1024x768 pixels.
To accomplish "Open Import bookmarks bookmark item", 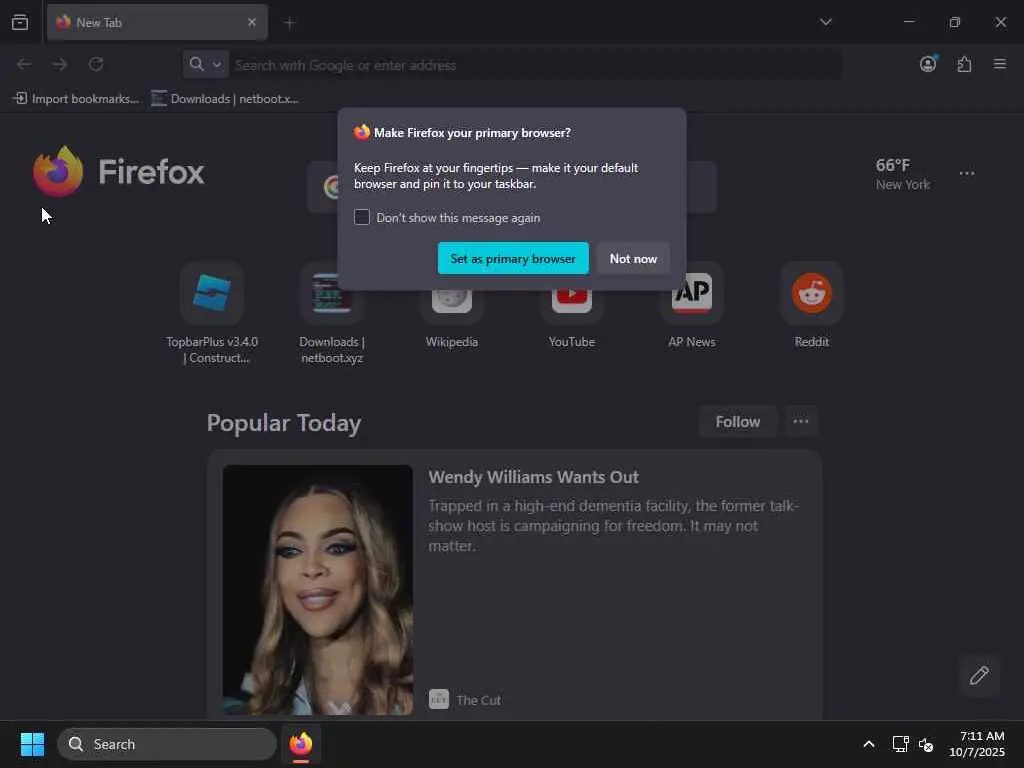I will 76,99.
